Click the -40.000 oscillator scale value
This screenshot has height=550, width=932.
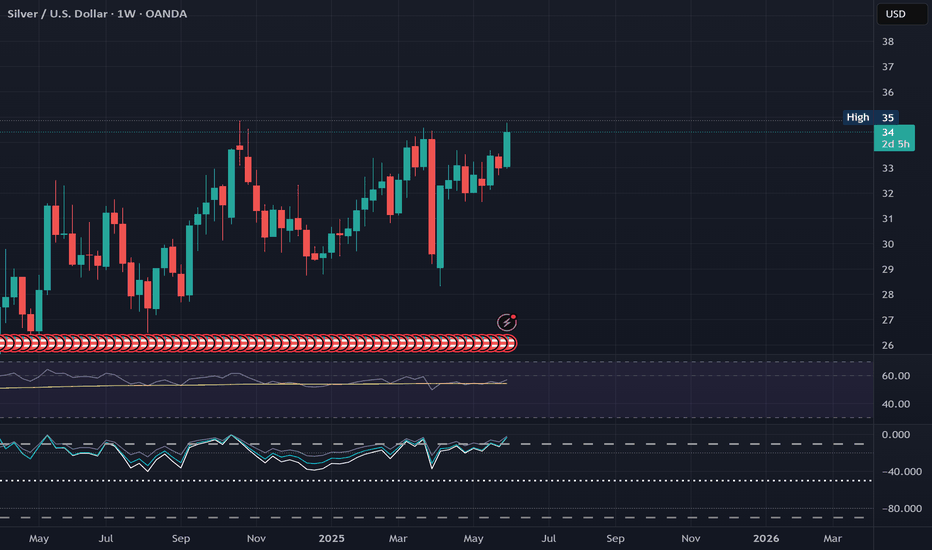coord(902,472)
